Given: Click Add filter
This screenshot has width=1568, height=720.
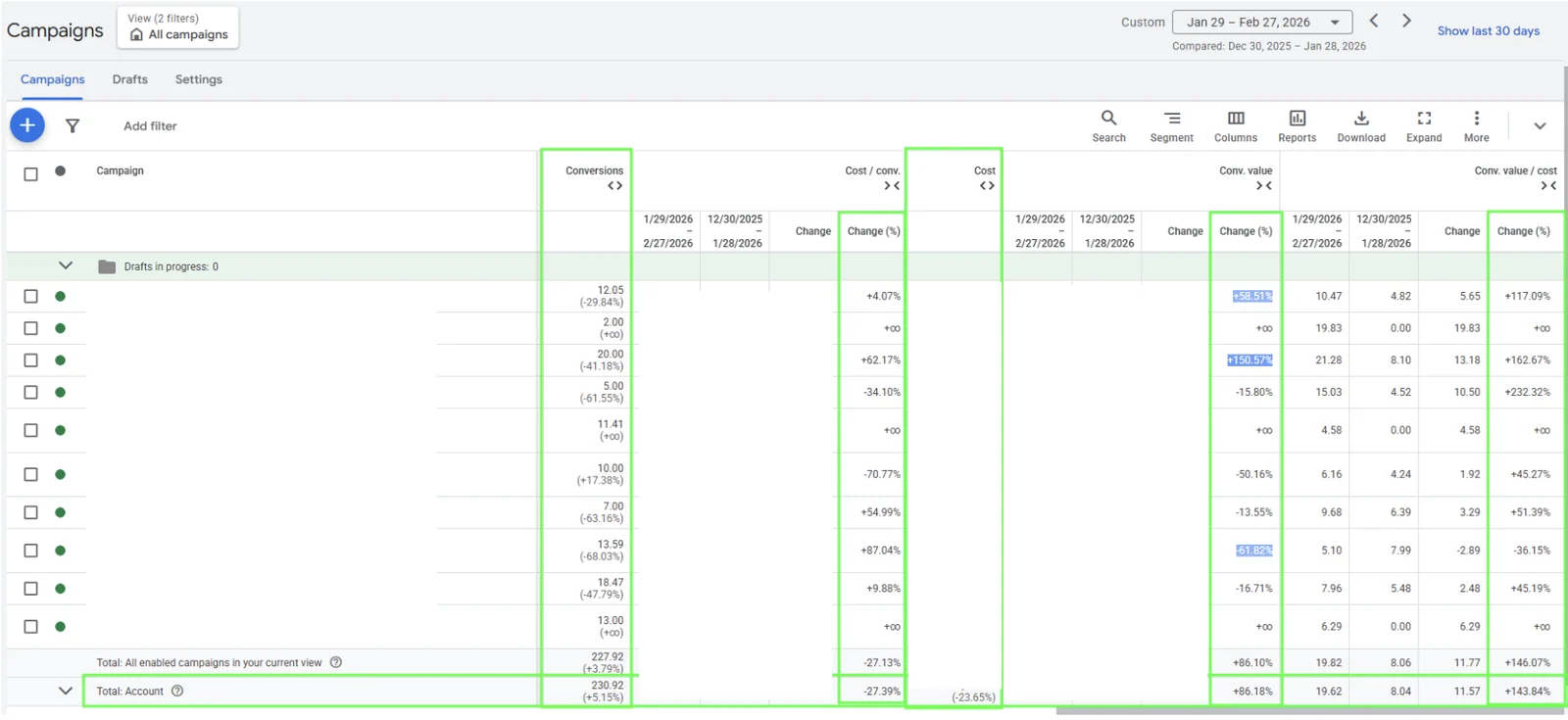Looking at the screenshot, I should click(x=150, y=125).
